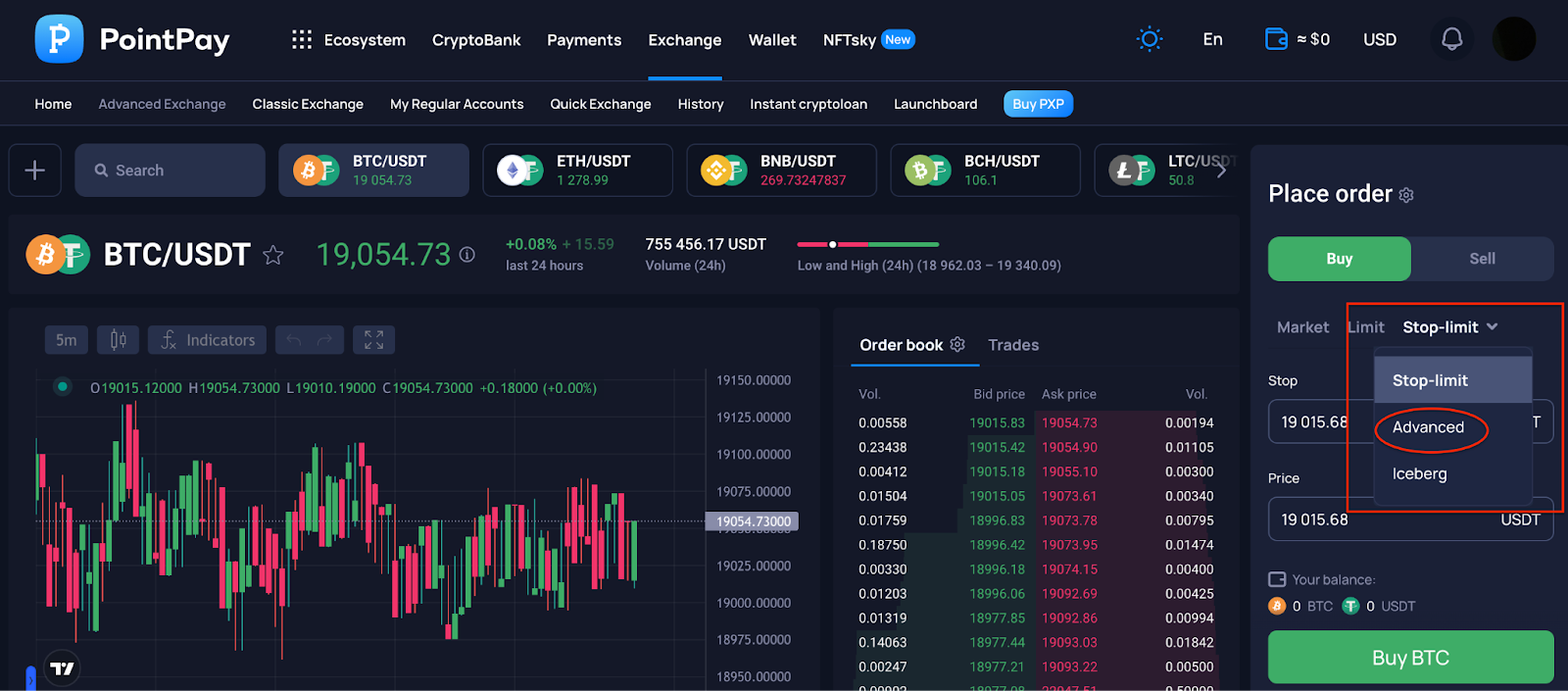The width and height of the screenshot is (1568, 691).
Task: Select the ETH/USDT pair card
Action: pyautogui.click(x=578, y=171)
